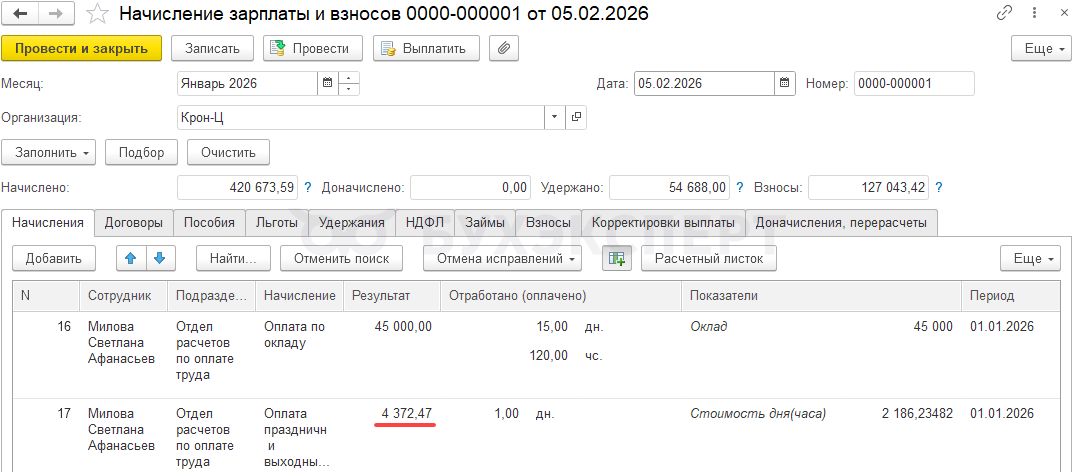Focus the Месяц field Январь 2026
Viewport: 1074px width, 472px height.
click(x=247, y=84)
